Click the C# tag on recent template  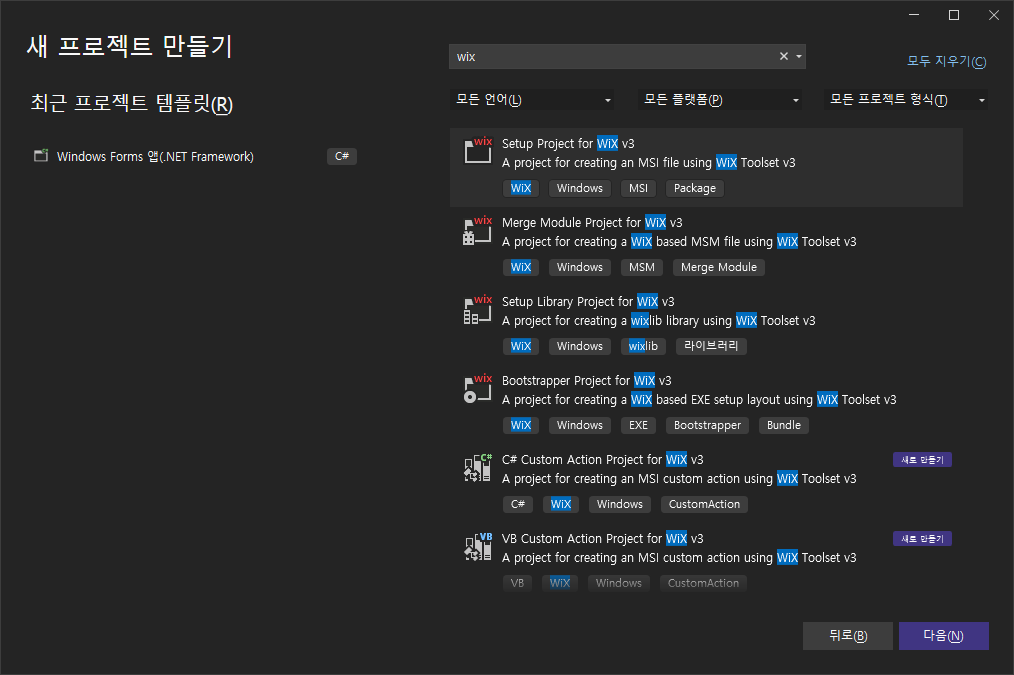[x=341, y=156]
